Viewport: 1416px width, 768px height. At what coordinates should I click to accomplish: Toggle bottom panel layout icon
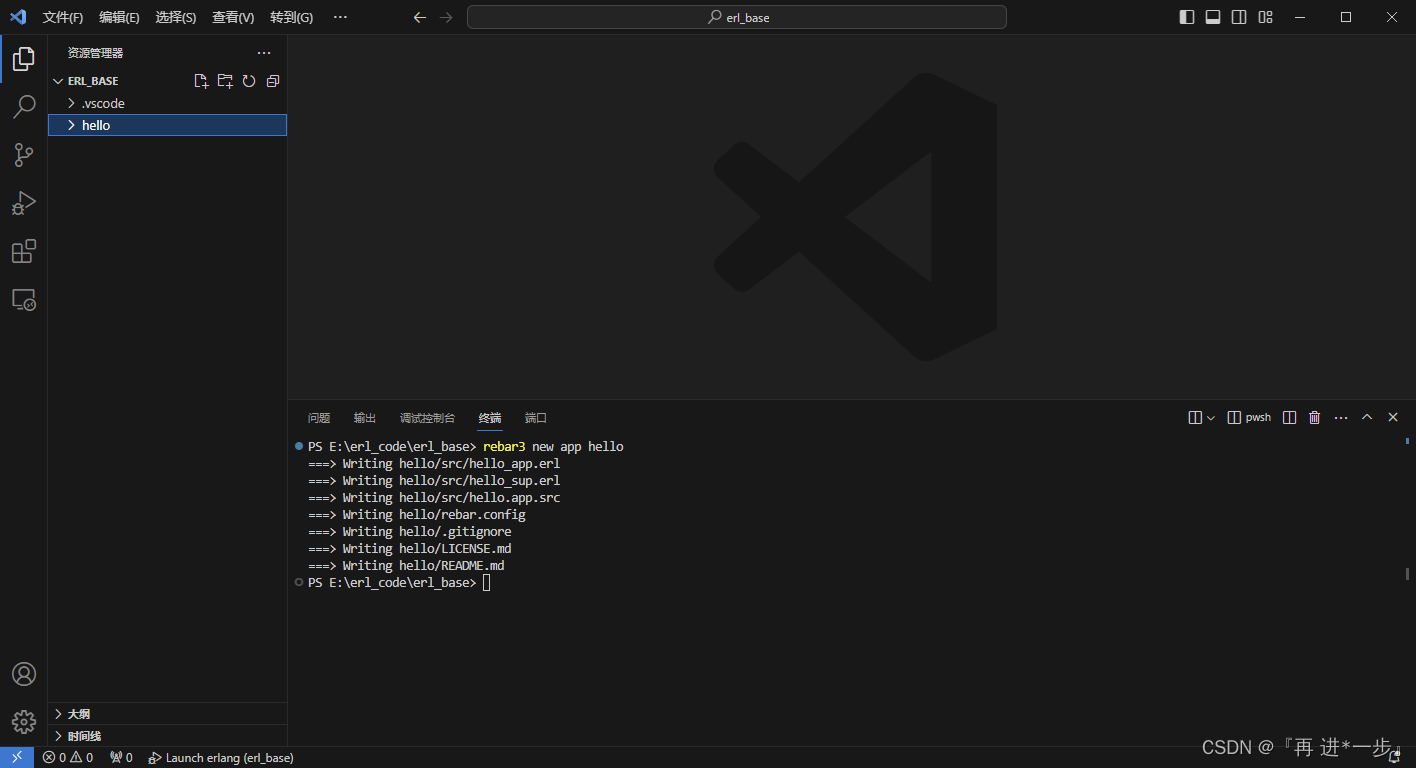[x=1213, y=17]
